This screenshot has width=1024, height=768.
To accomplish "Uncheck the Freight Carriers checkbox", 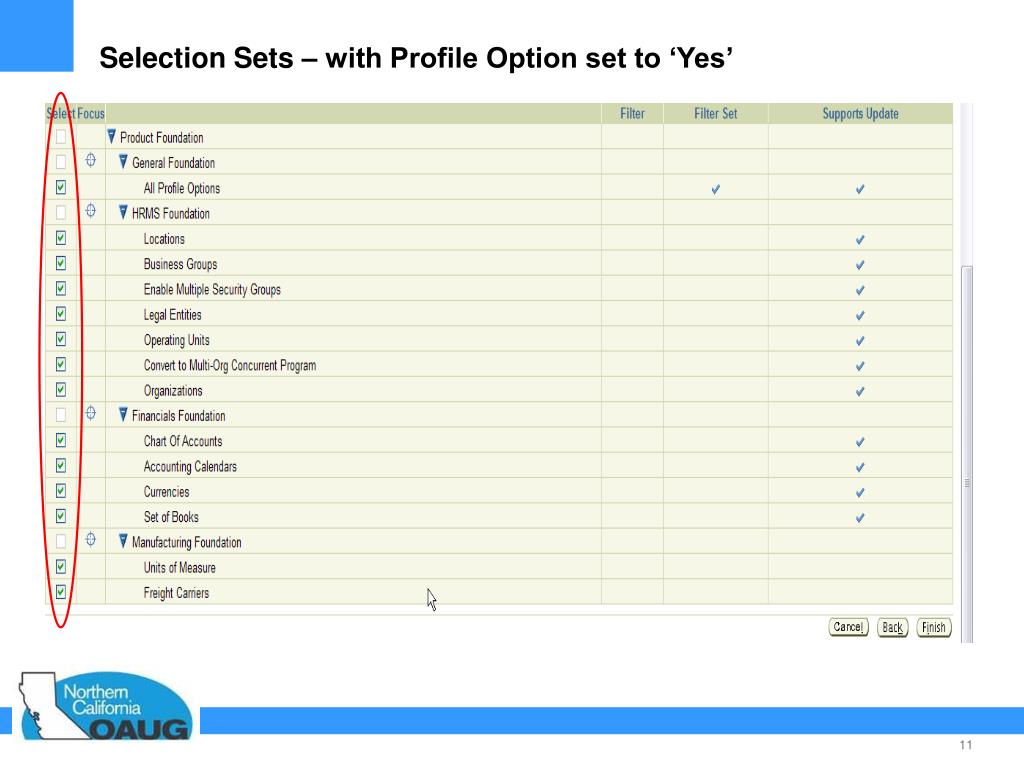I will point(61,592).
